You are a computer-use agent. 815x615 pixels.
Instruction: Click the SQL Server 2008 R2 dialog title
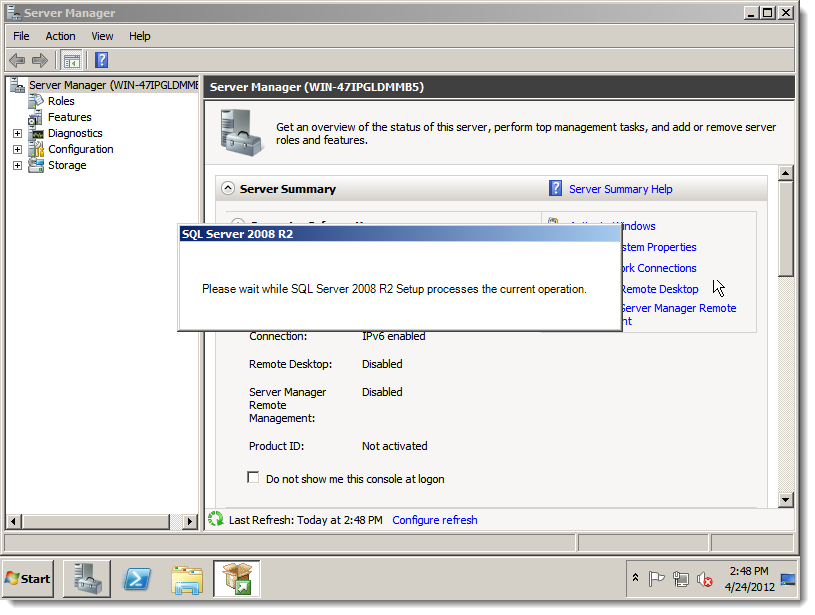[238, 234]
